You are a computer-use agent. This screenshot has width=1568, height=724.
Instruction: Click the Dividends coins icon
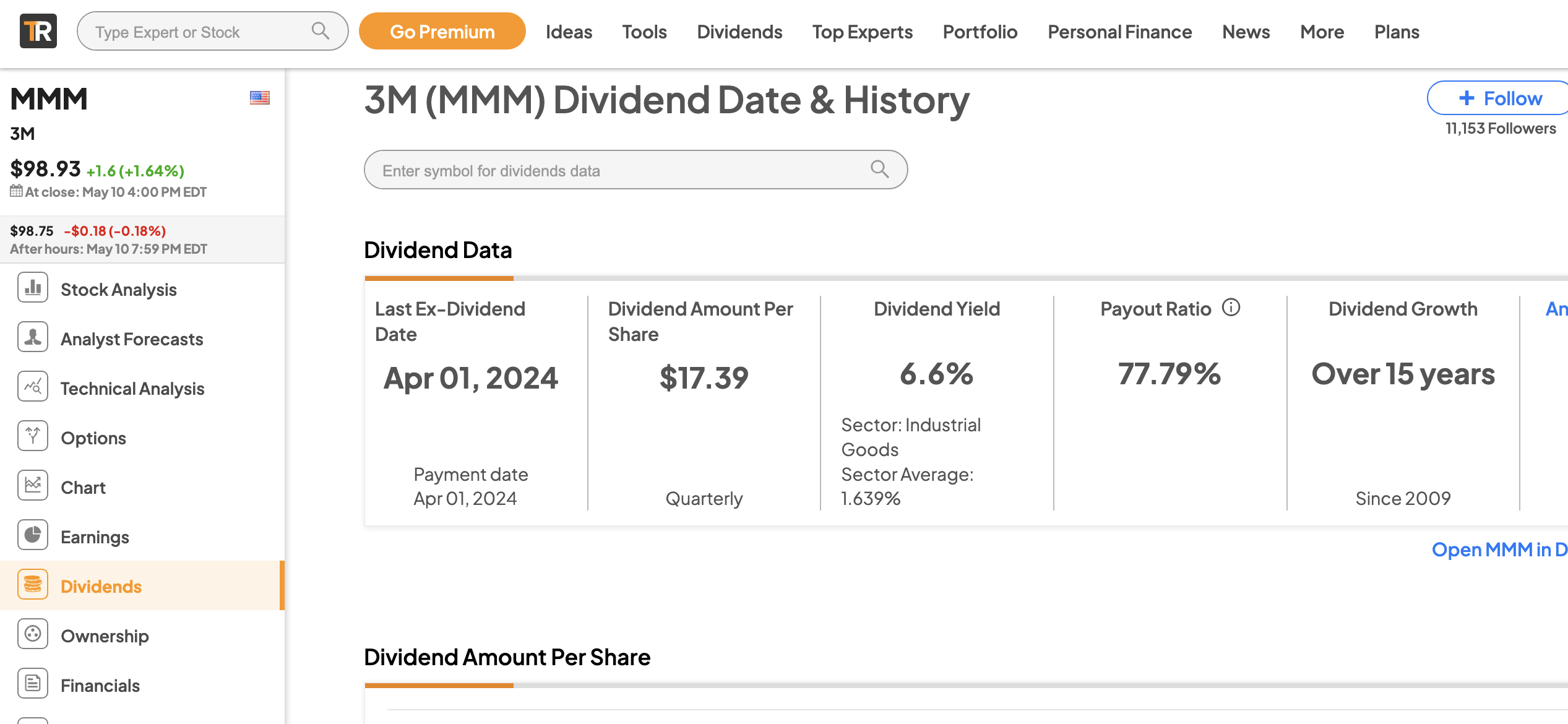(x=33, y=585)
